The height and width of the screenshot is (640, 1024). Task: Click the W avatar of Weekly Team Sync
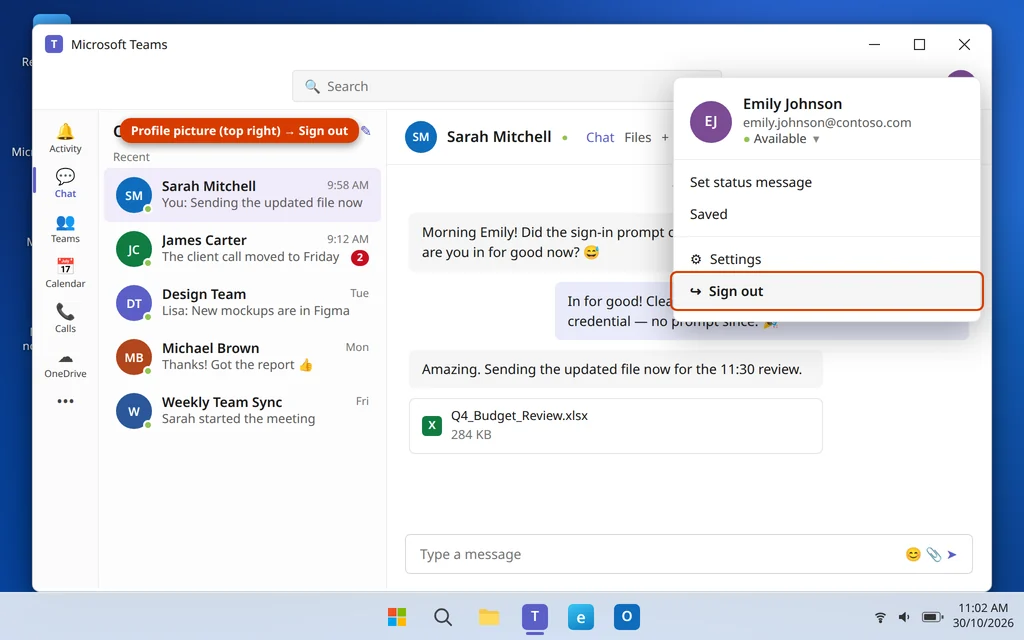(134, 411)
